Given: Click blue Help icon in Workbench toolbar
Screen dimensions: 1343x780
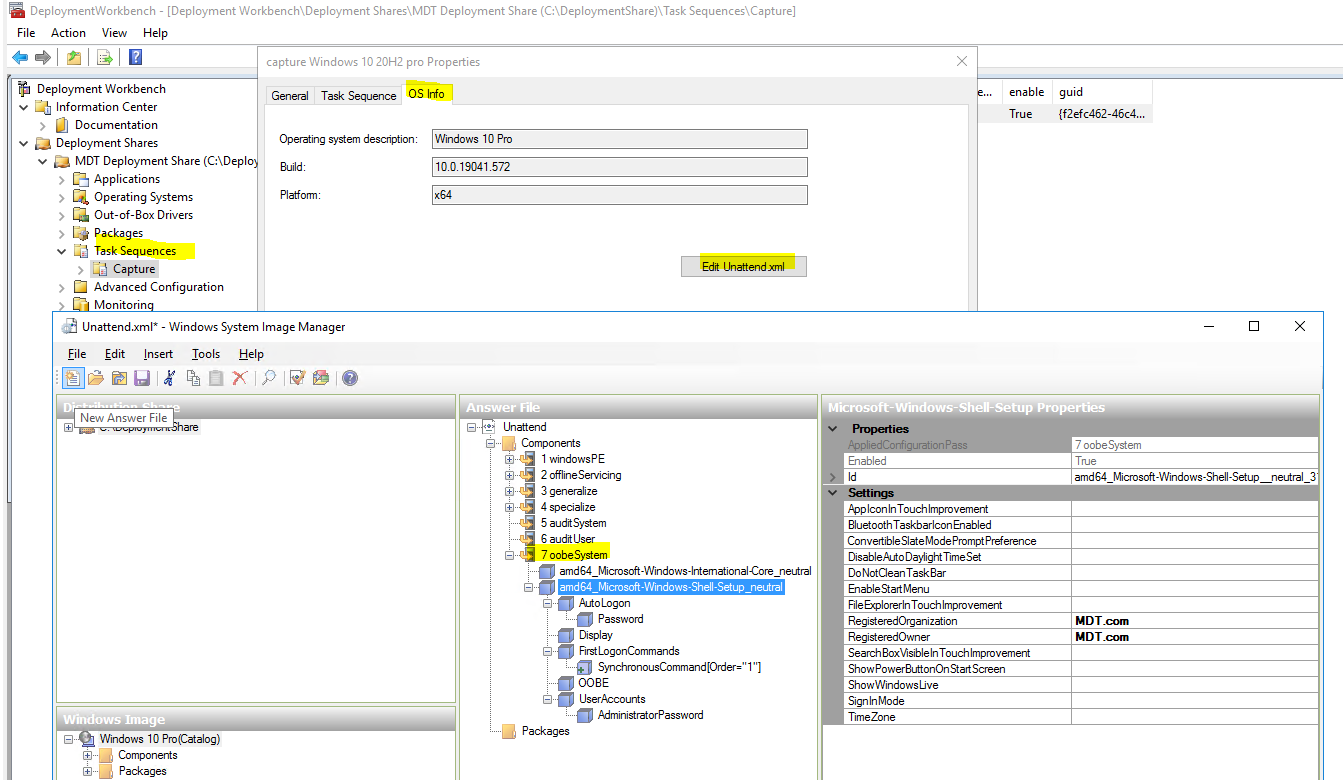Looking at the screenshot, I should tap(134, 57).
